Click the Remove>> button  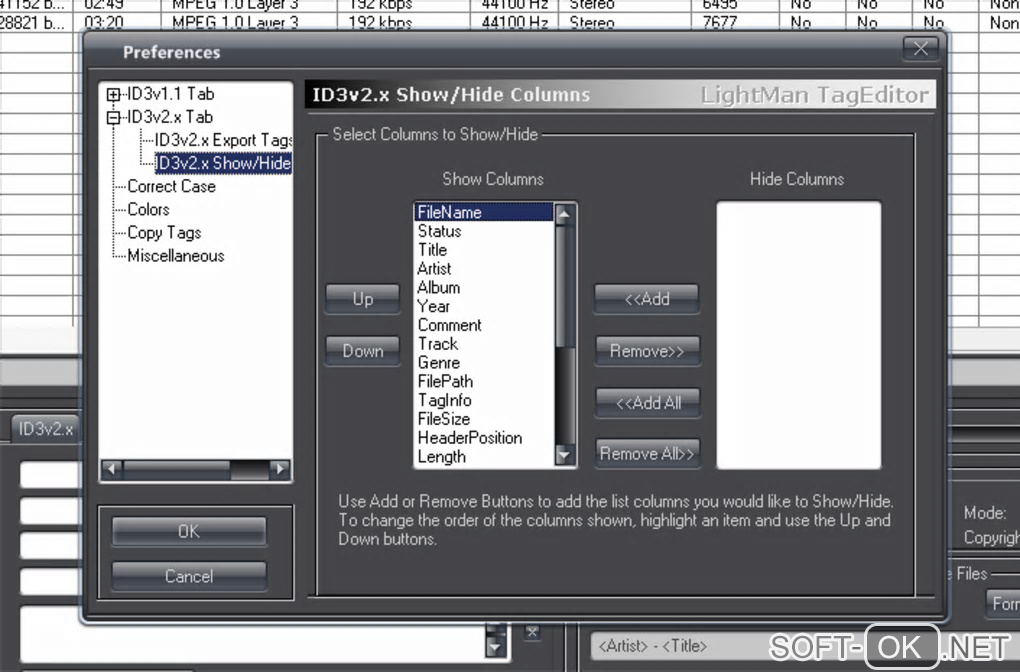pos(647,351)
